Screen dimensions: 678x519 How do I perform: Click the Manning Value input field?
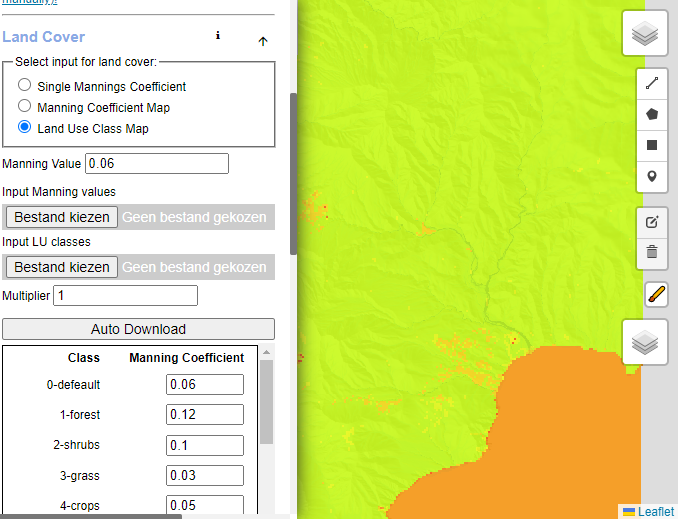point(157,163)
